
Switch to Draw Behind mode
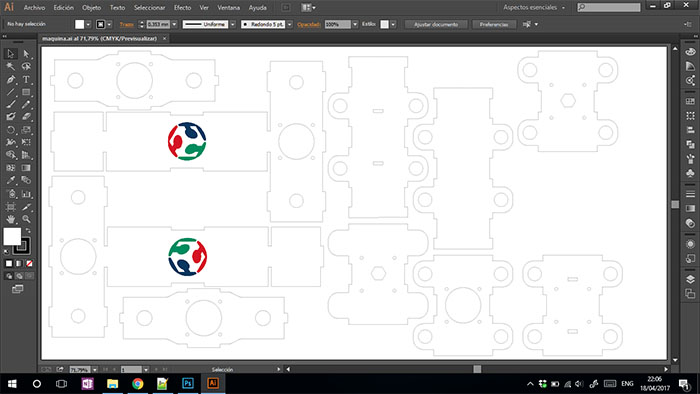pos(19,276)
